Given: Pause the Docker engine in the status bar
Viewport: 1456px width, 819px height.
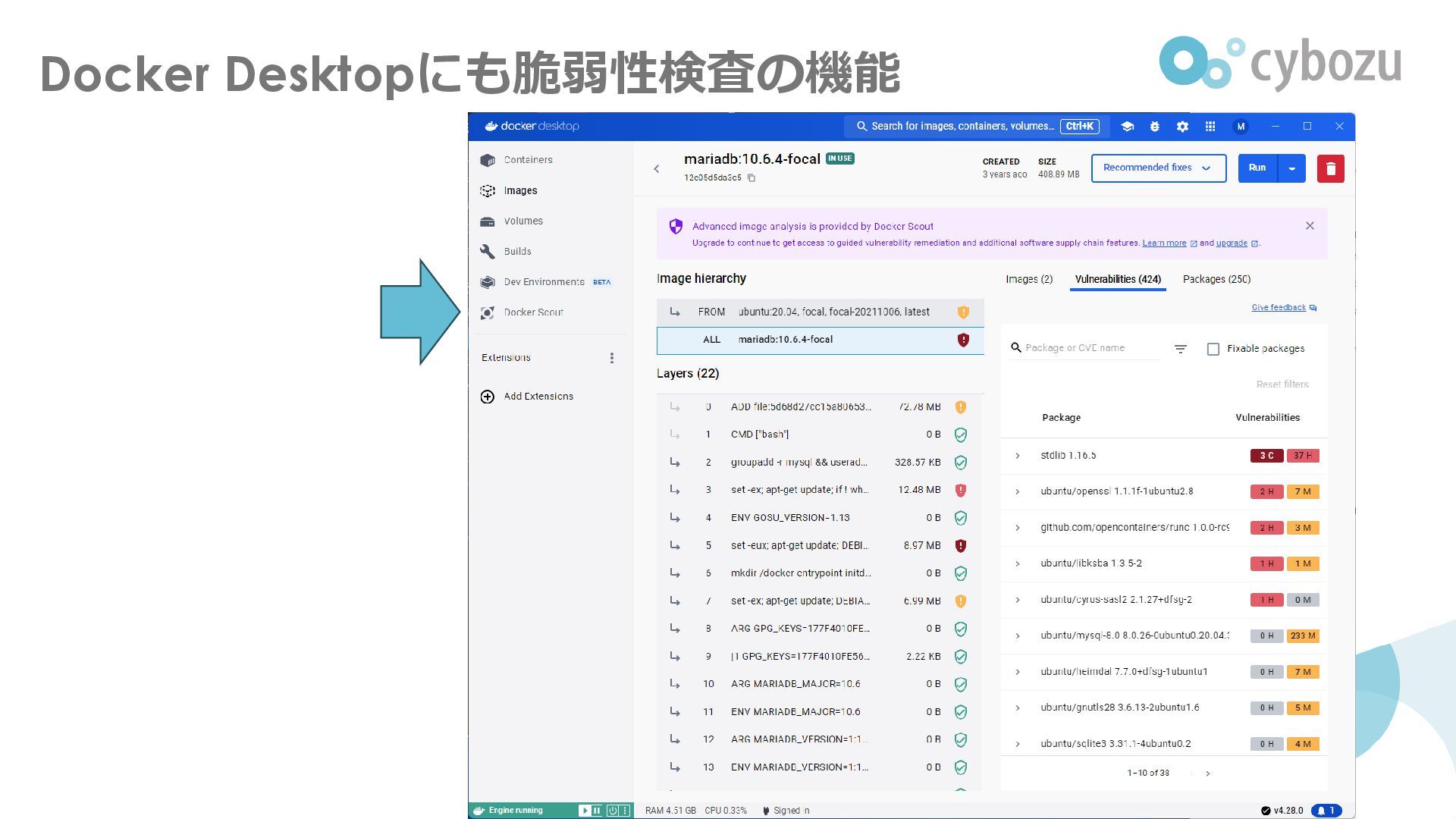Looking at the screenshot, I should point(597,811).
